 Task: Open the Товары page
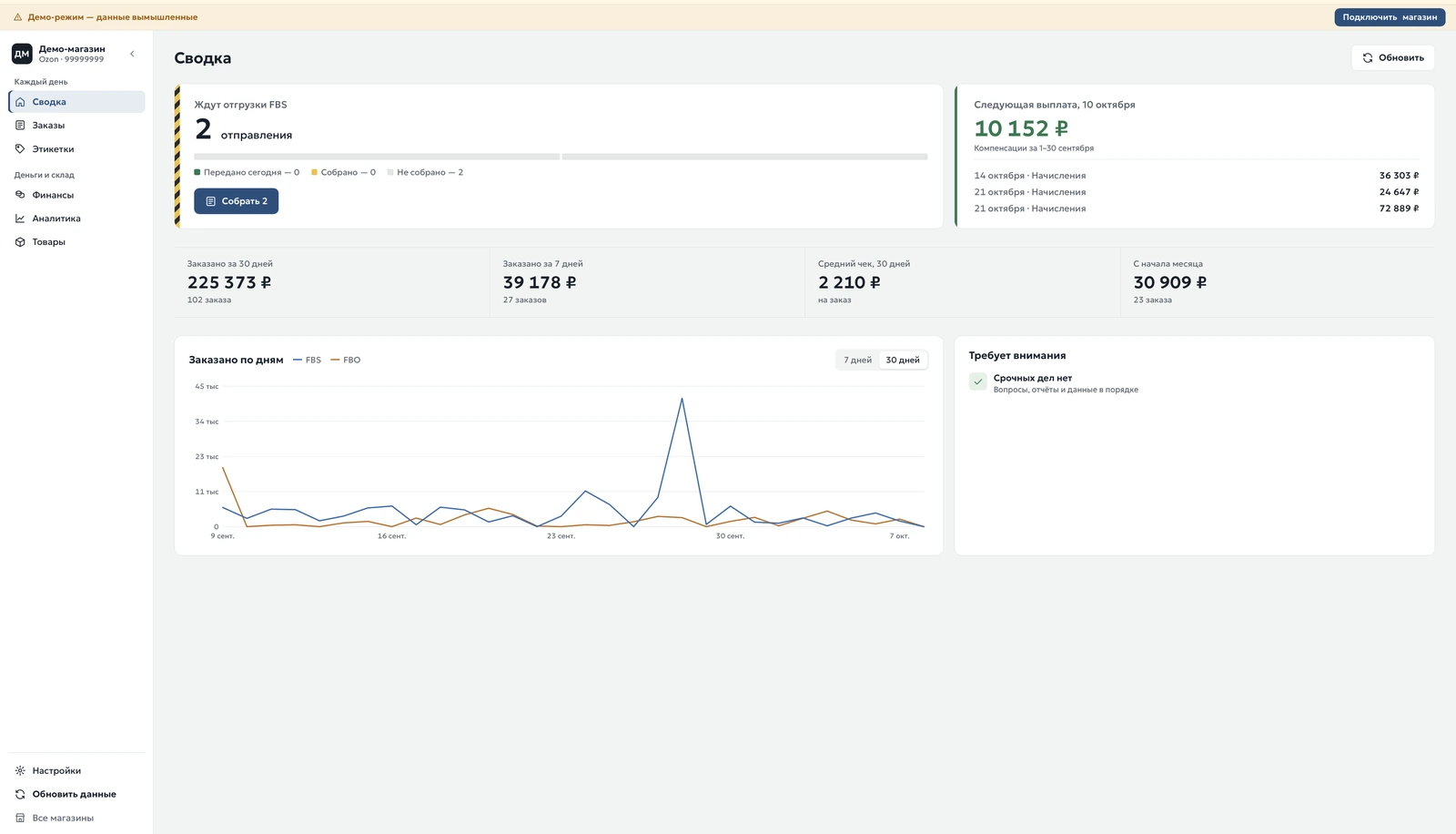(x=76, y=242)
